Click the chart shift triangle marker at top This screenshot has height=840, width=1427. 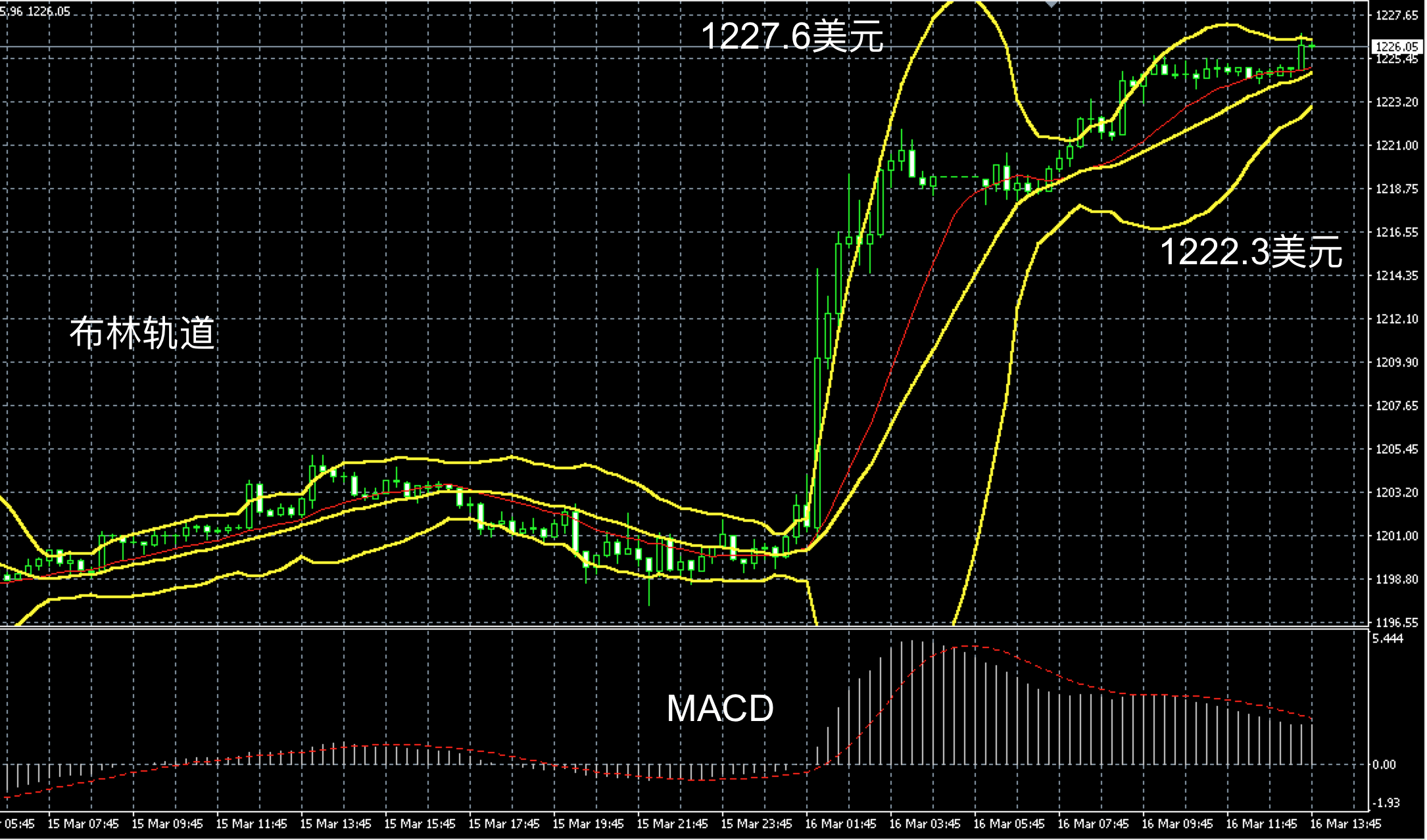click(1052, 4)
